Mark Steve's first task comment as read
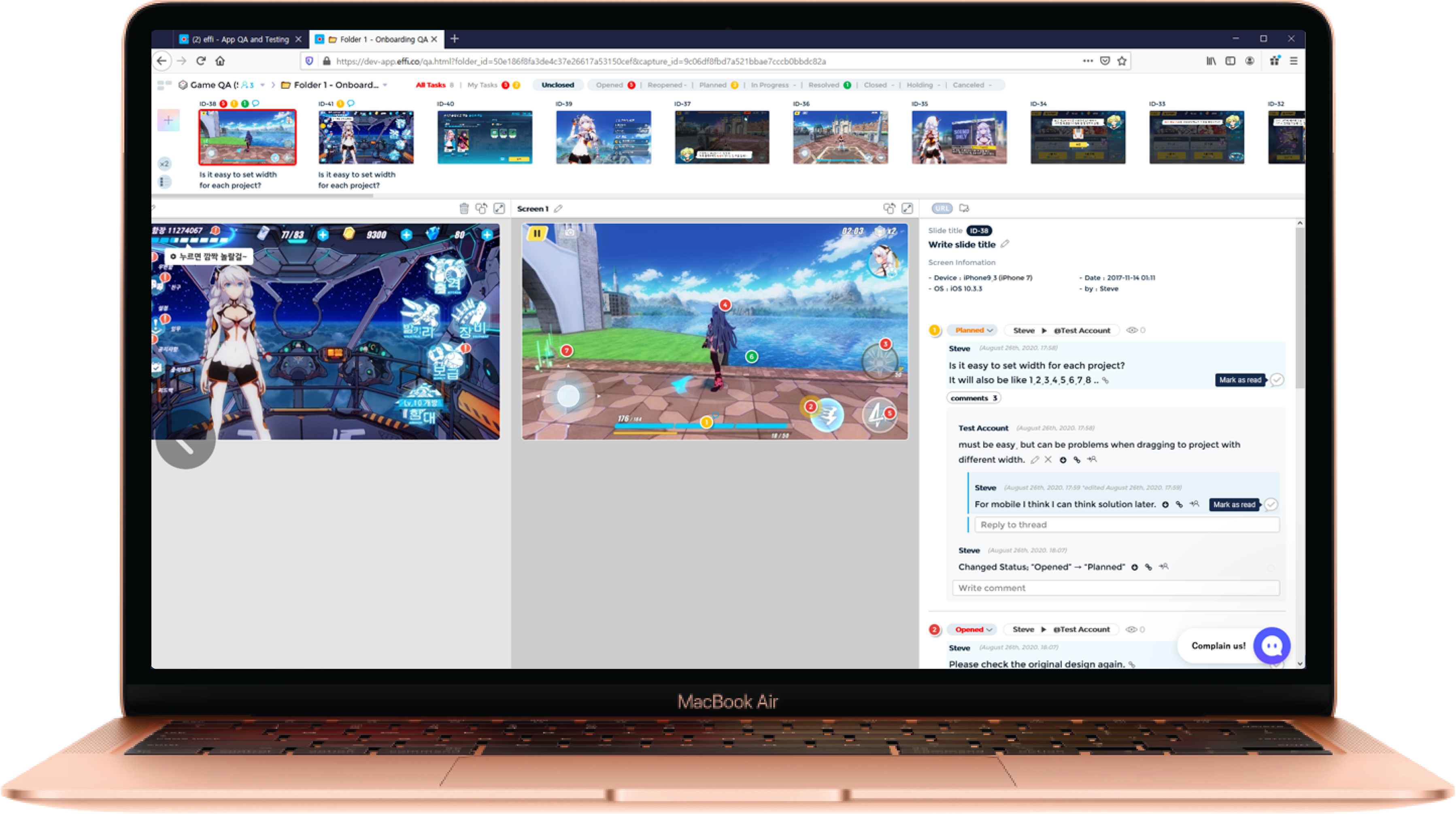 click(x=1277, y=380)
